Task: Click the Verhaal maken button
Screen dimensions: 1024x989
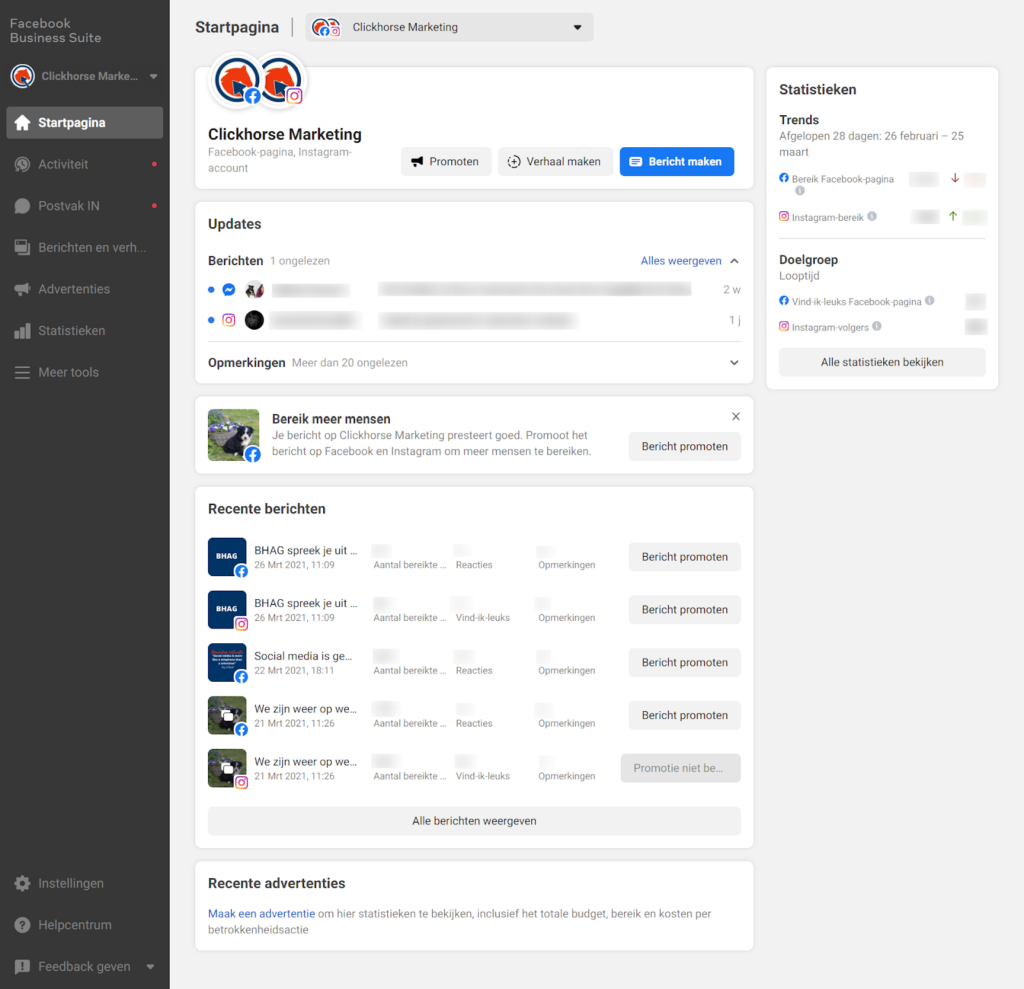Action: 554,161
